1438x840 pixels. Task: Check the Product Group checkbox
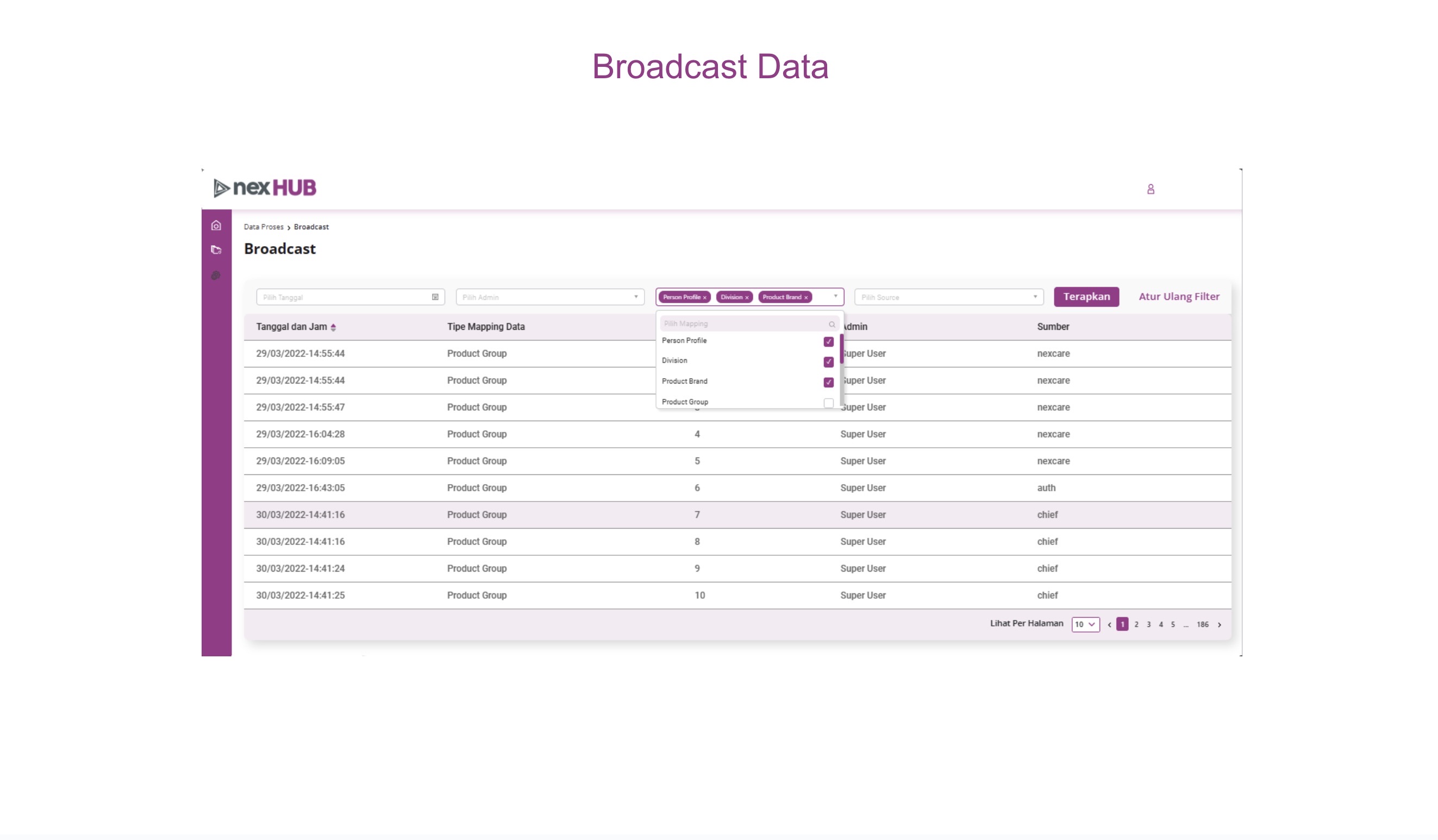(x=828, y=403)
